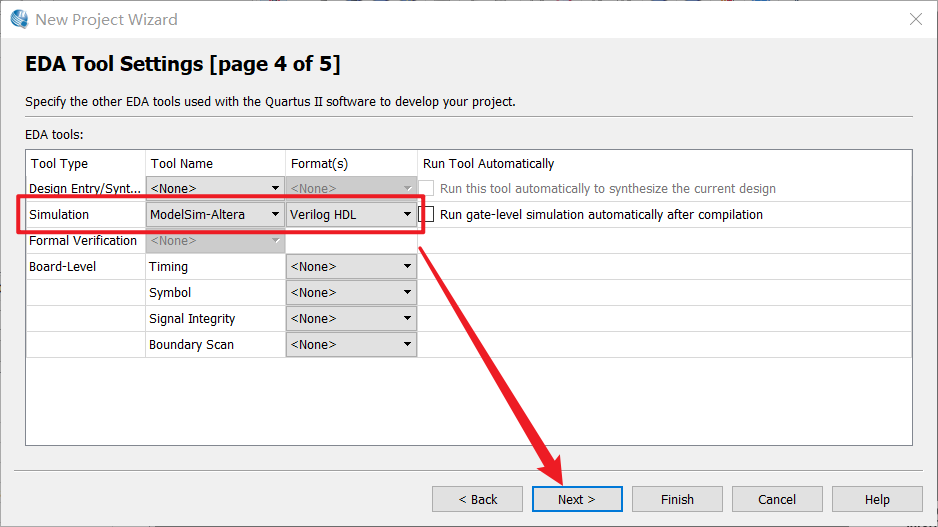The height and width of the screenshot is (527, 938).
Task: Click the EDA tools label
Action: (54, 135)
